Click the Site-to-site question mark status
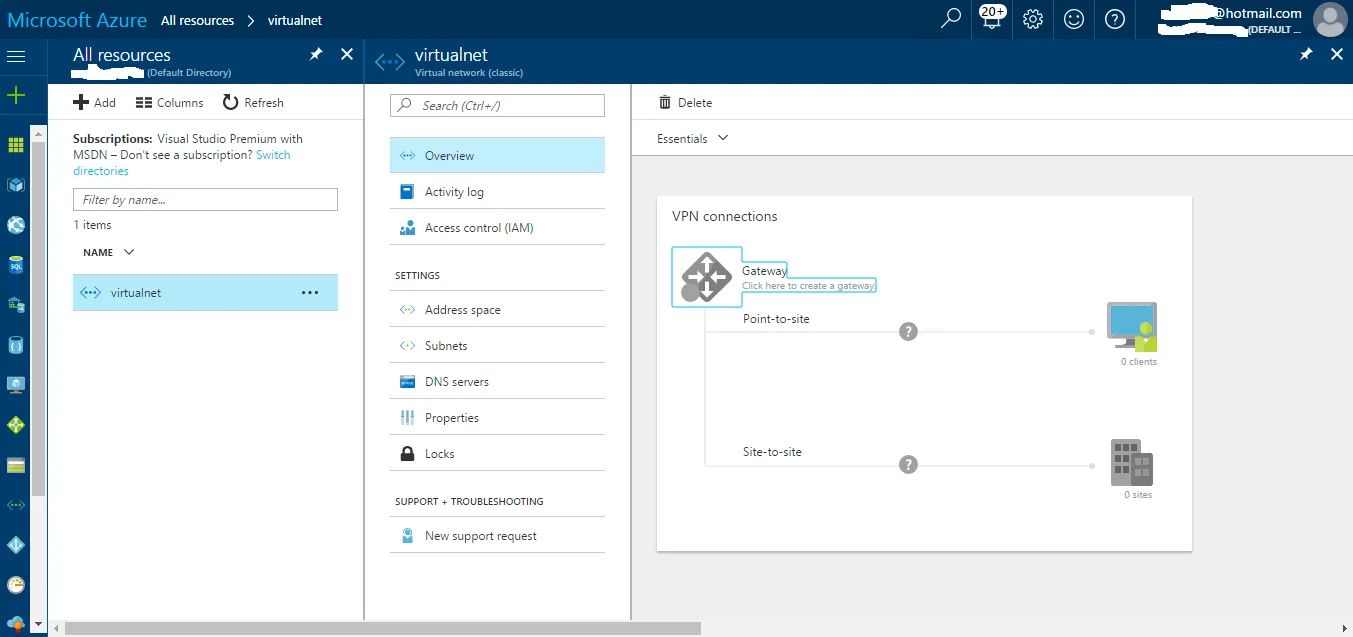This screenshot has width=1353, height=637. pos(908,464)
